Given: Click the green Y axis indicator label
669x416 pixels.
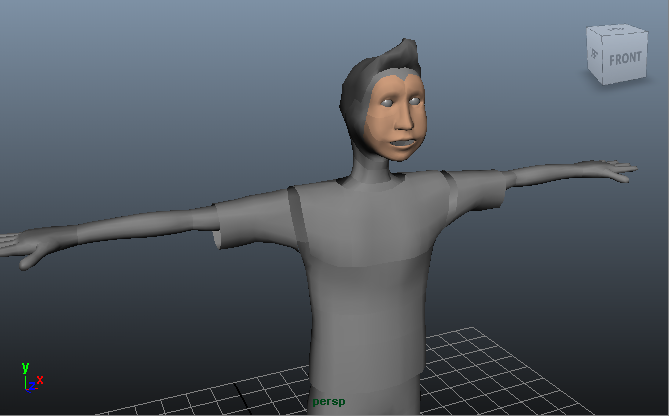Looking at the screenshot, I should pos(25,367).
